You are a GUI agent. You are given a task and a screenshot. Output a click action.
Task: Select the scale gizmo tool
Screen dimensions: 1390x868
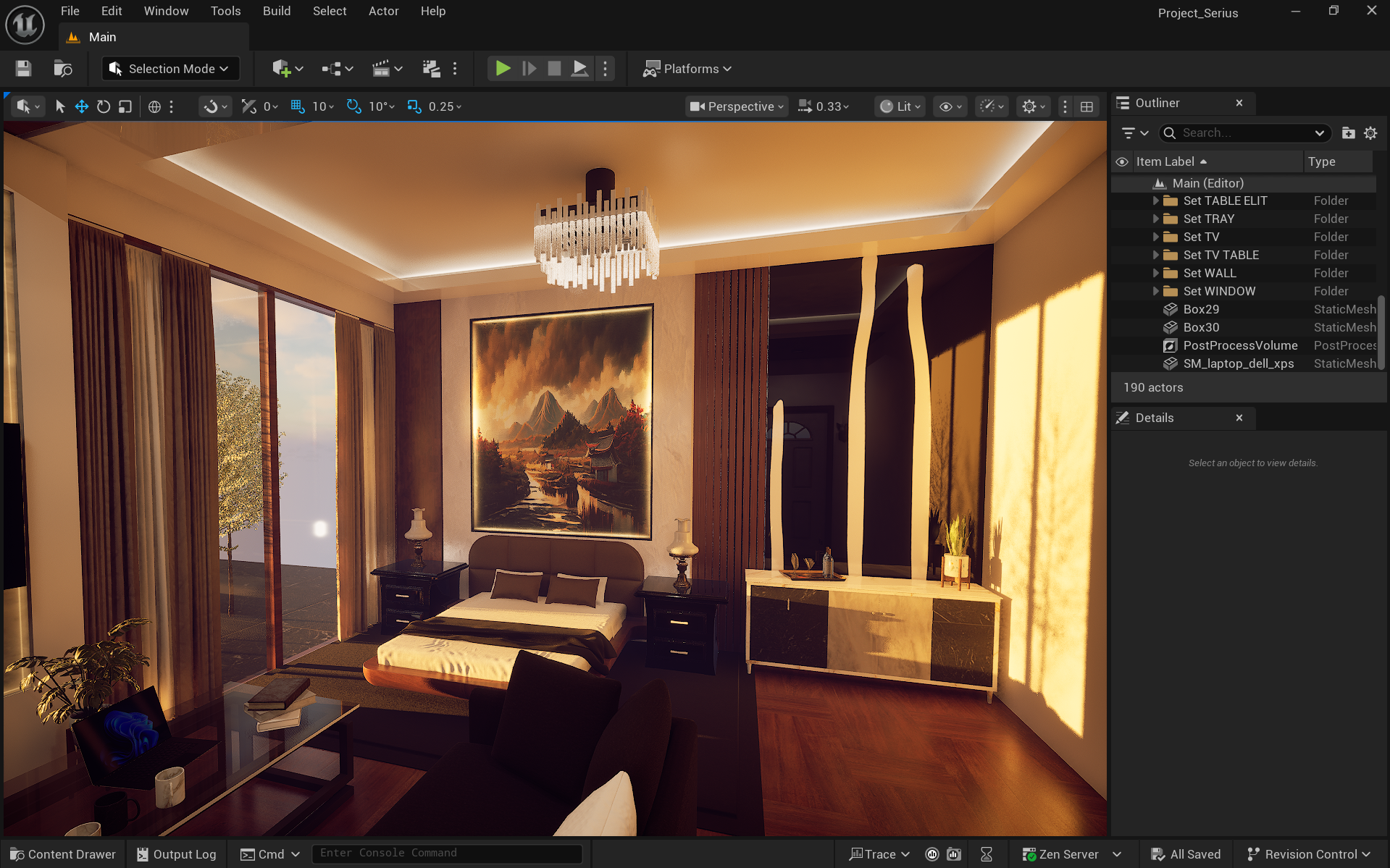tap(125, 106)
